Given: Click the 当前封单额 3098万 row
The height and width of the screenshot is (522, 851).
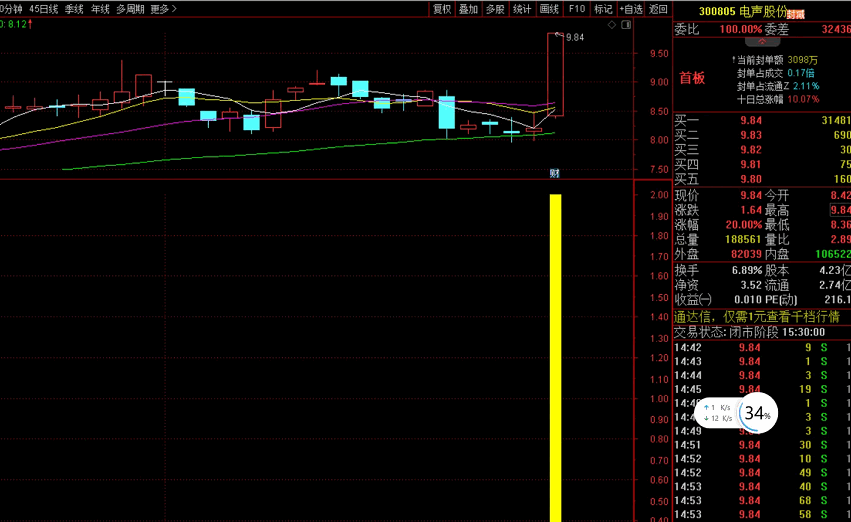Looking at the screenshot, I should pyautogui.click(x=774, y=60).
